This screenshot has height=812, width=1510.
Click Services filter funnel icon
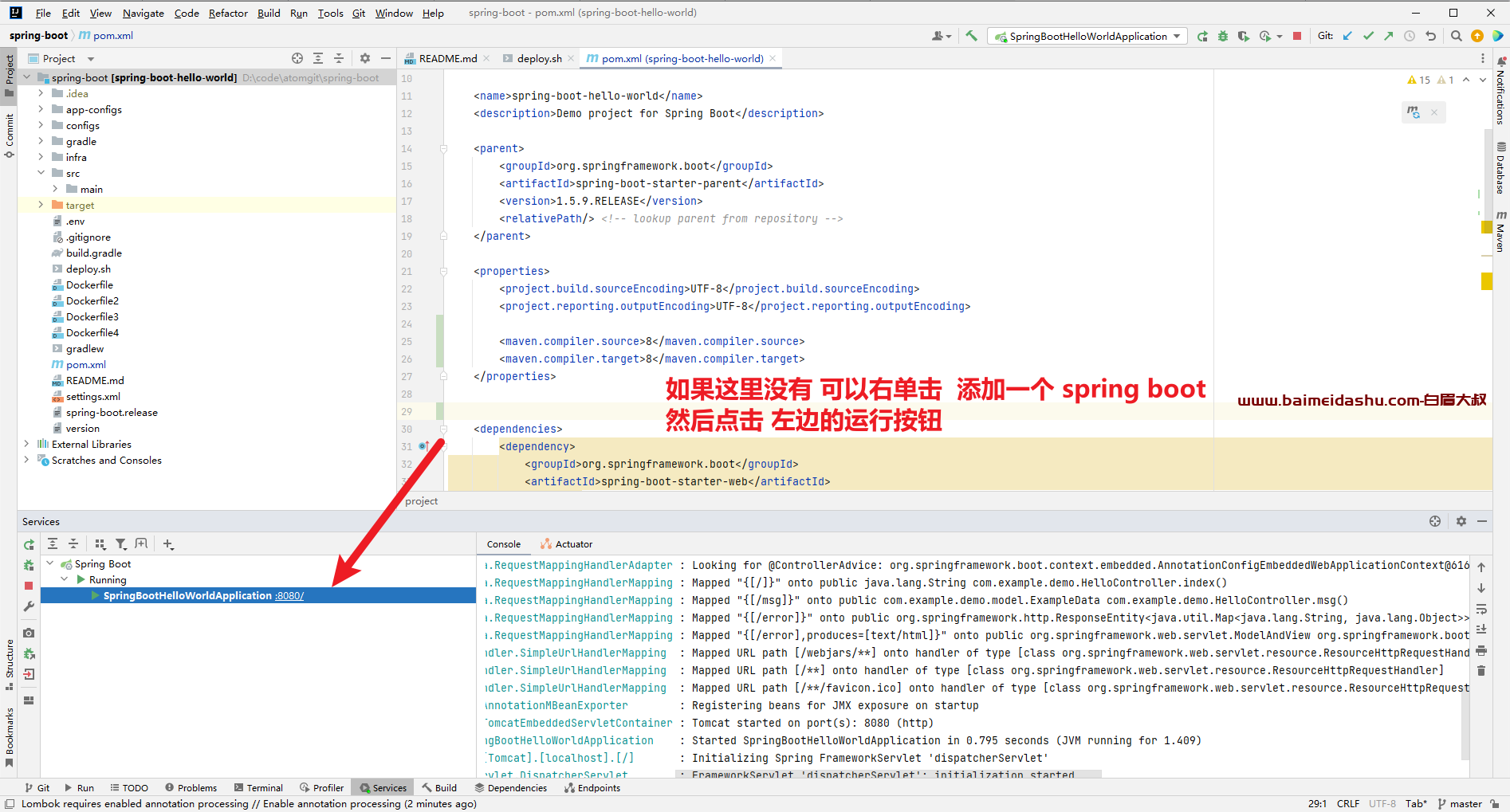click(121, 544)
